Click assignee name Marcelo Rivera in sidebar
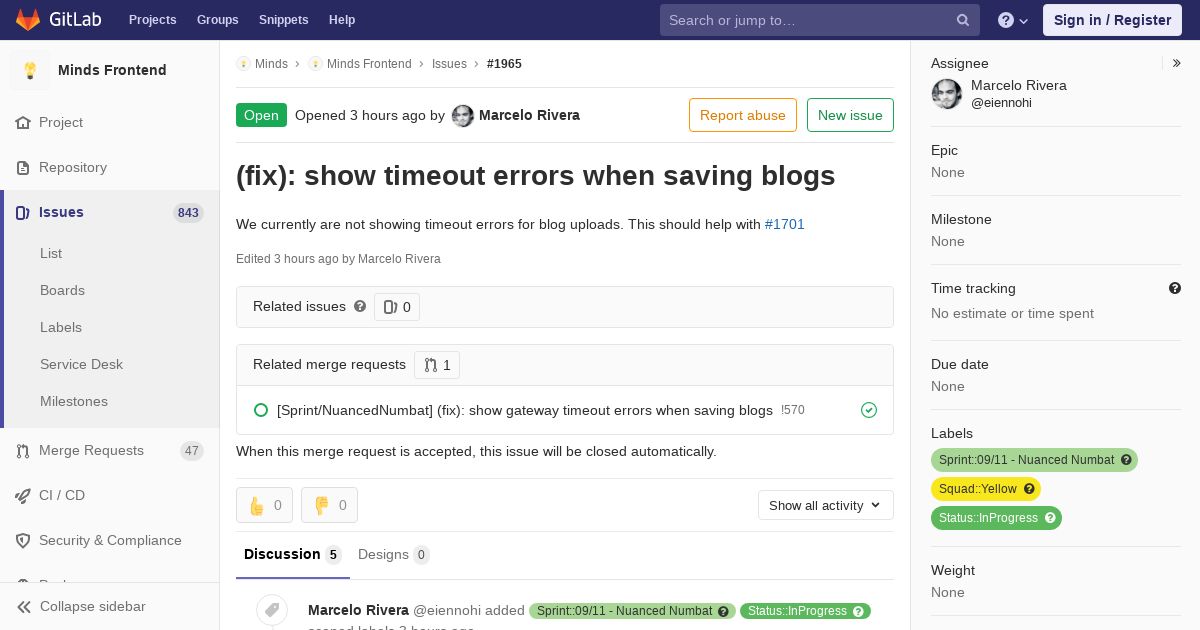Screen dimensions: 1200x630 point(1019,86)
